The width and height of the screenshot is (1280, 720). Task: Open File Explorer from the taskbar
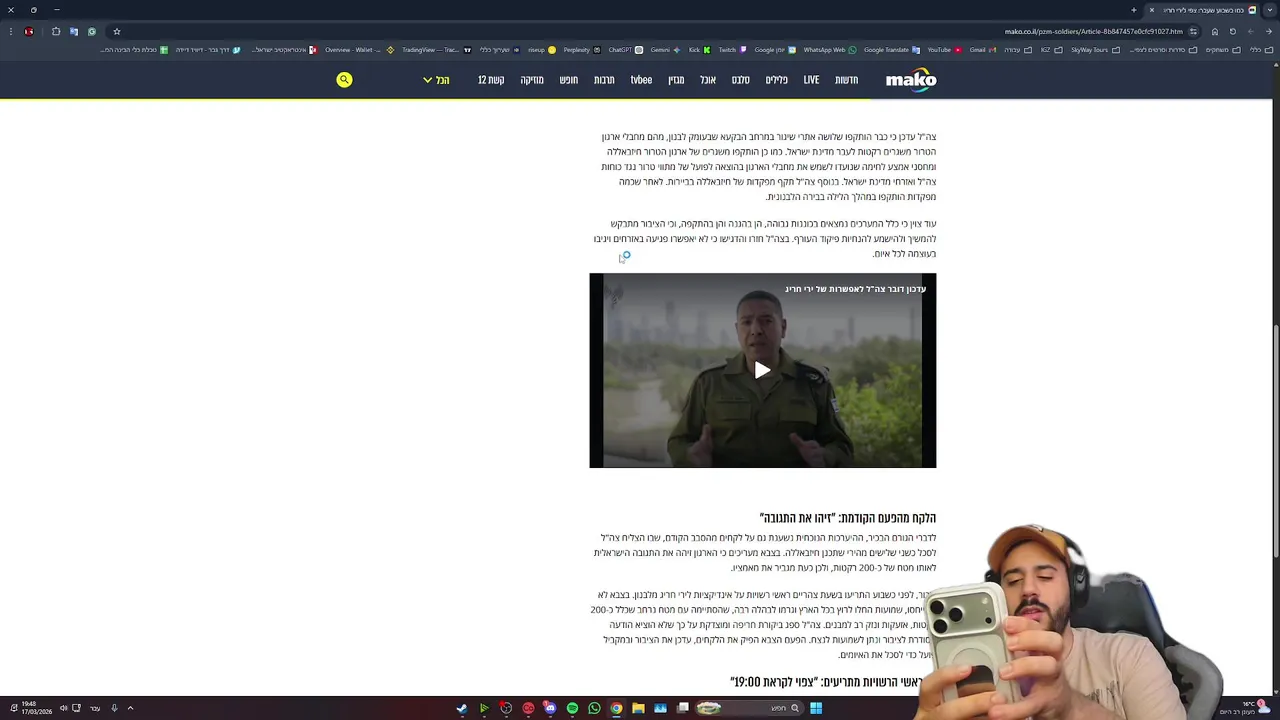tap(638, 708)
